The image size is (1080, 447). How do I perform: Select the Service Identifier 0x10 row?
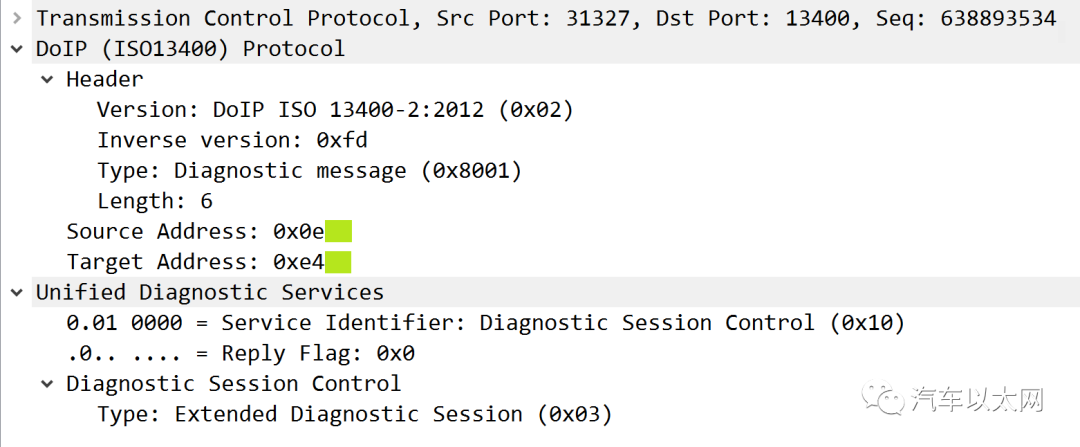point(485,322)
